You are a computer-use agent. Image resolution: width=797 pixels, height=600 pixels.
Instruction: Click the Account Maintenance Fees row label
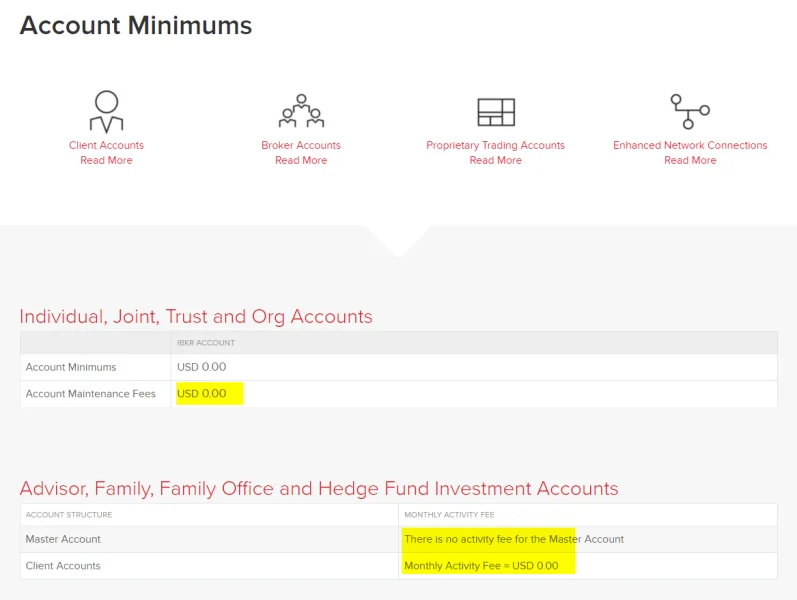[x=91, y=394]
